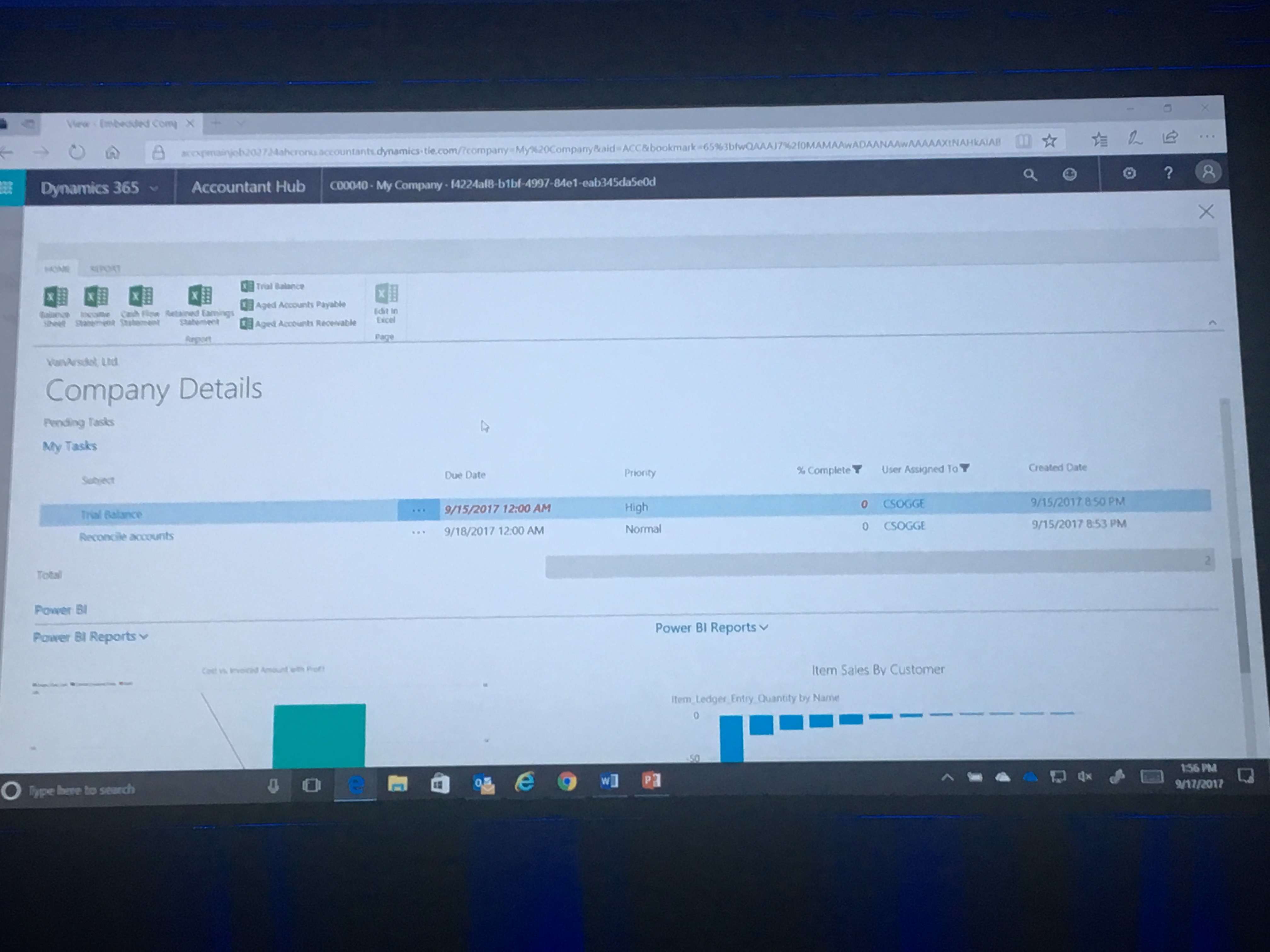Open Task View on taskbar

coord(311,785)
